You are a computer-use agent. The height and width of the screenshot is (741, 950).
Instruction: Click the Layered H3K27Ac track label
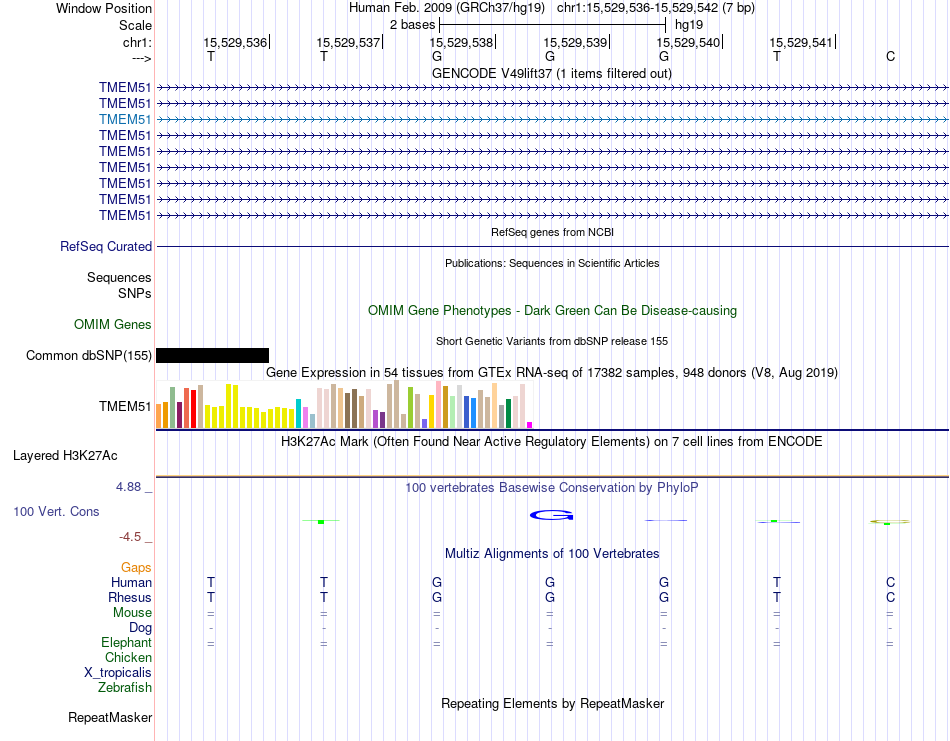click(x=65, y=456)
